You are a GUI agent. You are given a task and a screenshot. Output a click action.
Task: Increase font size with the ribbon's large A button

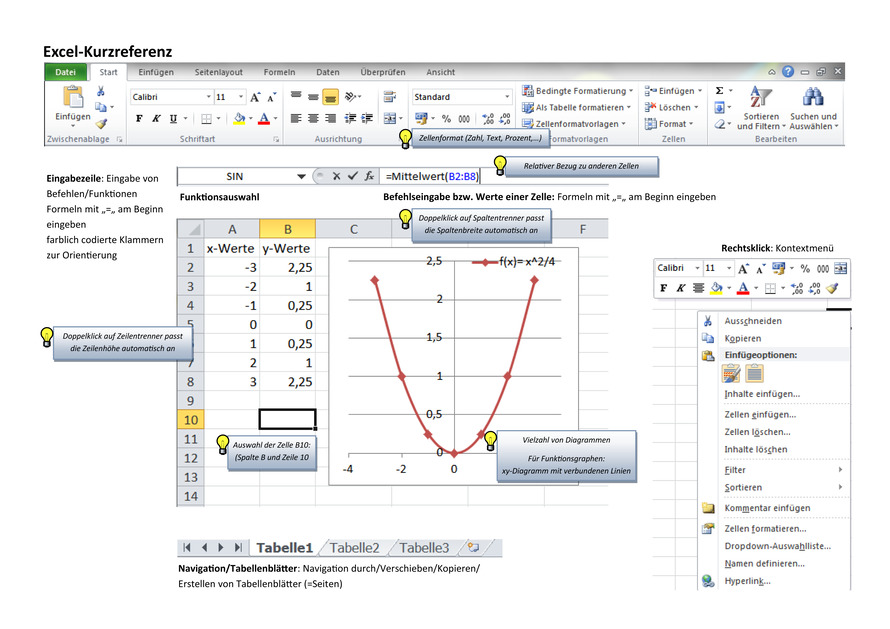coord(255,97)
